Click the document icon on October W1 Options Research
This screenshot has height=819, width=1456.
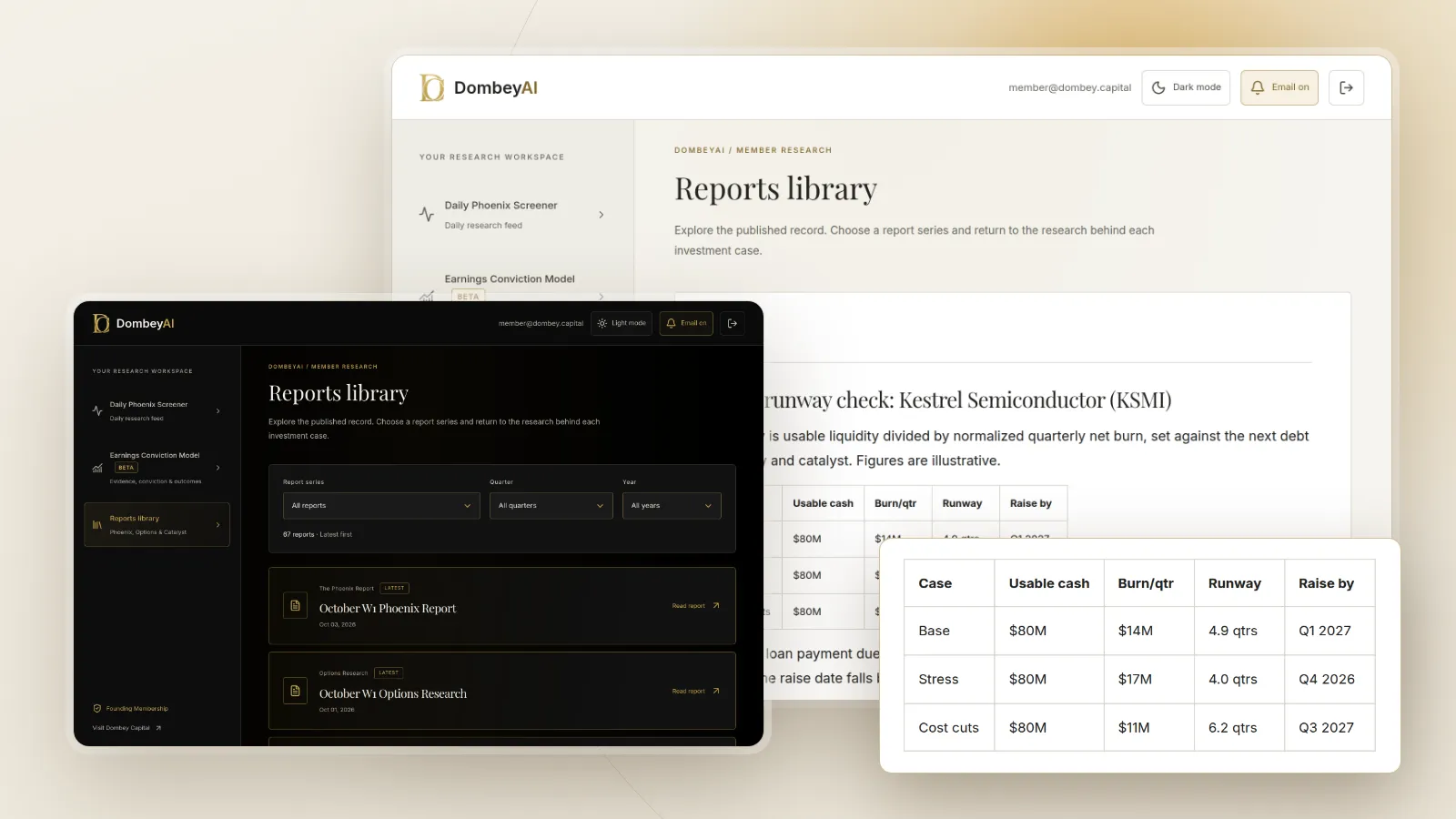(x=295, y=691)
